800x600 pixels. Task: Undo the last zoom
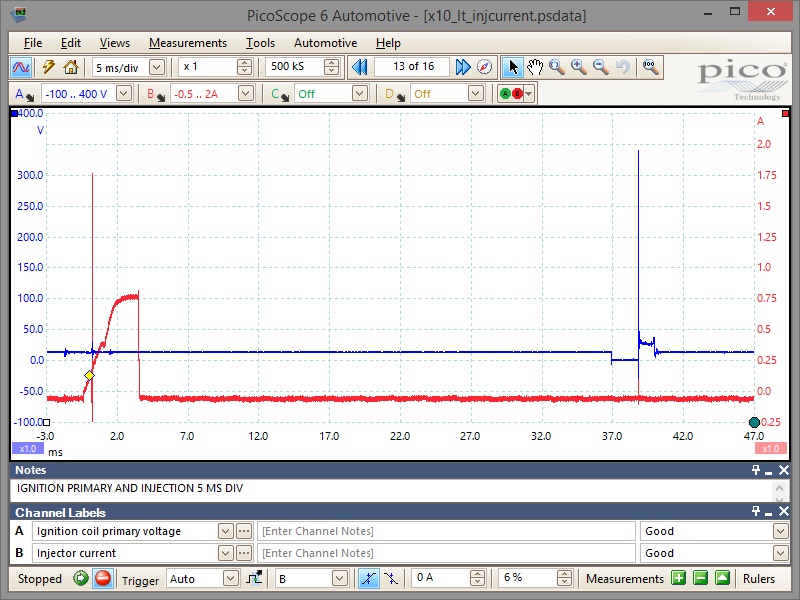622,67
